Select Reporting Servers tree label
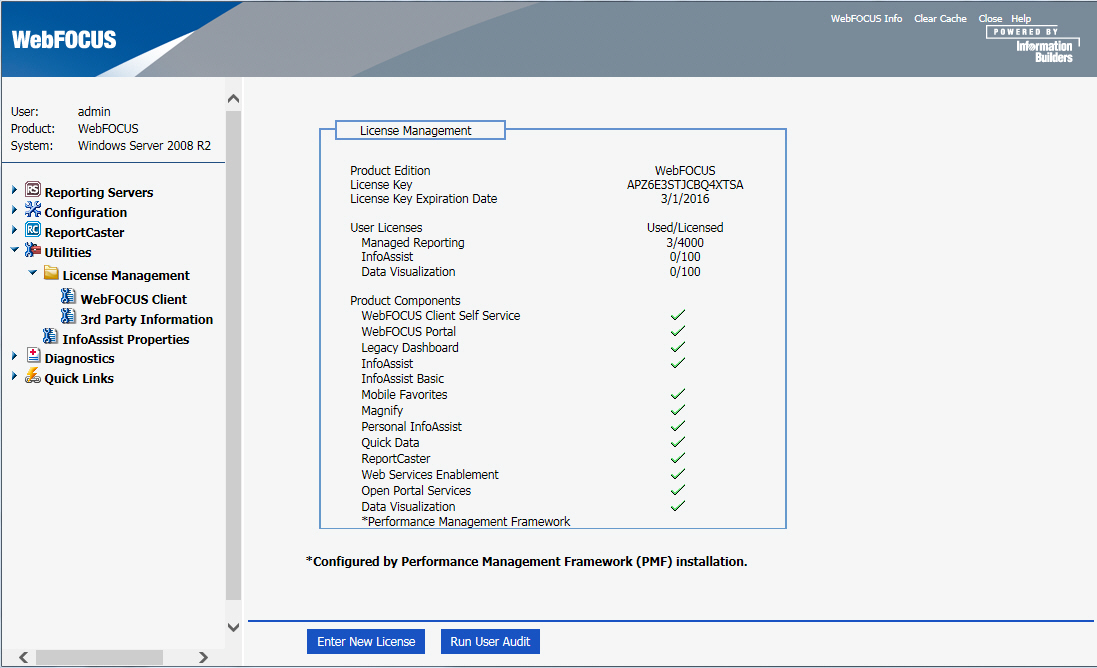The width and height of the screenshot is (1097, 668). [x=99, y=192]
